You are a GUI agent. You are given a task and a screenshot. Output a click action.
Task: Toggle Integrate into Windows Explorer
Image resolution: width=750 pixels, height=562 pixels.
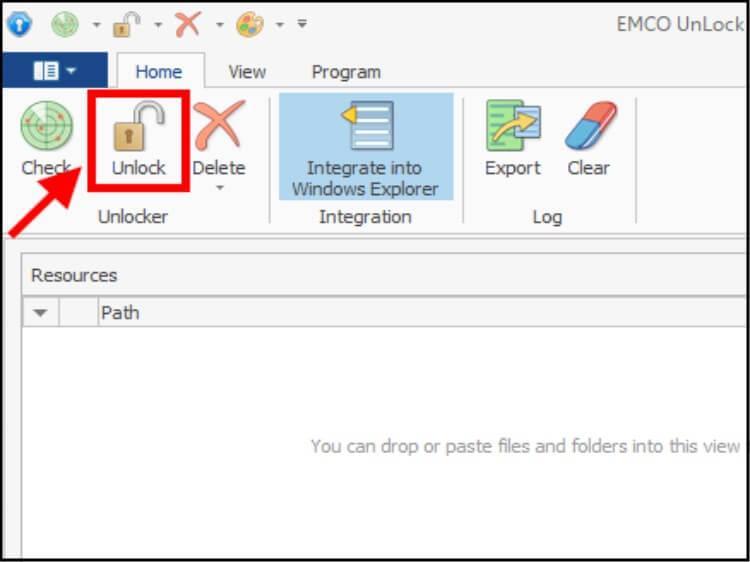click(366, 146)
